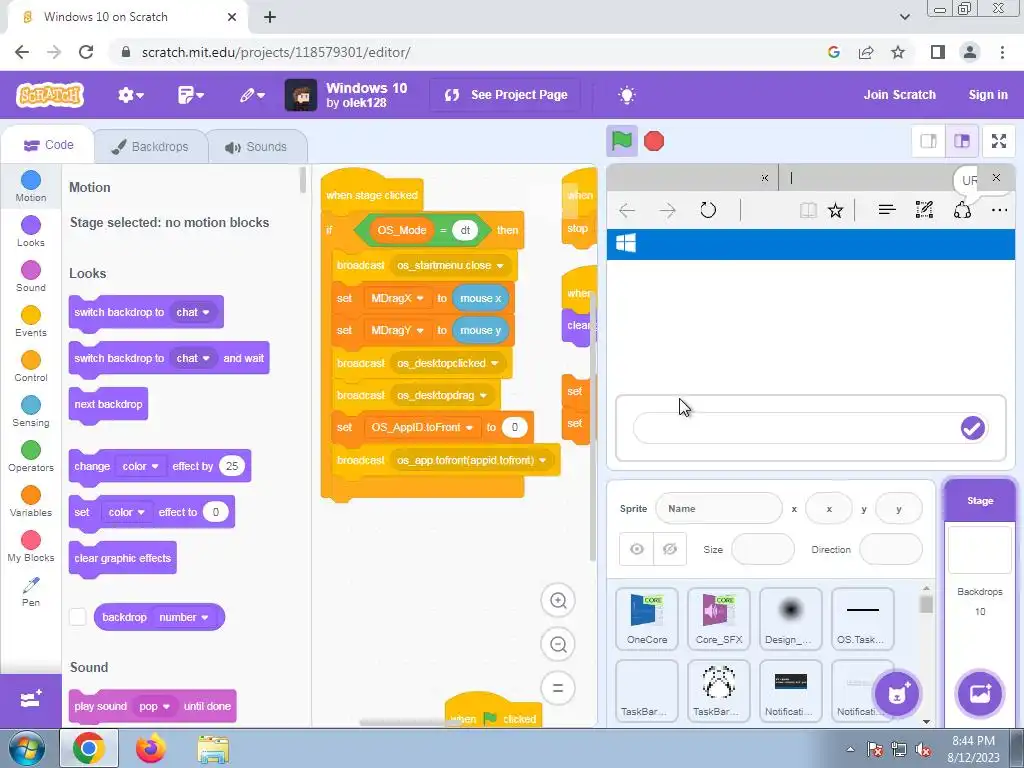
Task: Click the next backdrop block
Action: pyautogui.click(x=108, y=404)
